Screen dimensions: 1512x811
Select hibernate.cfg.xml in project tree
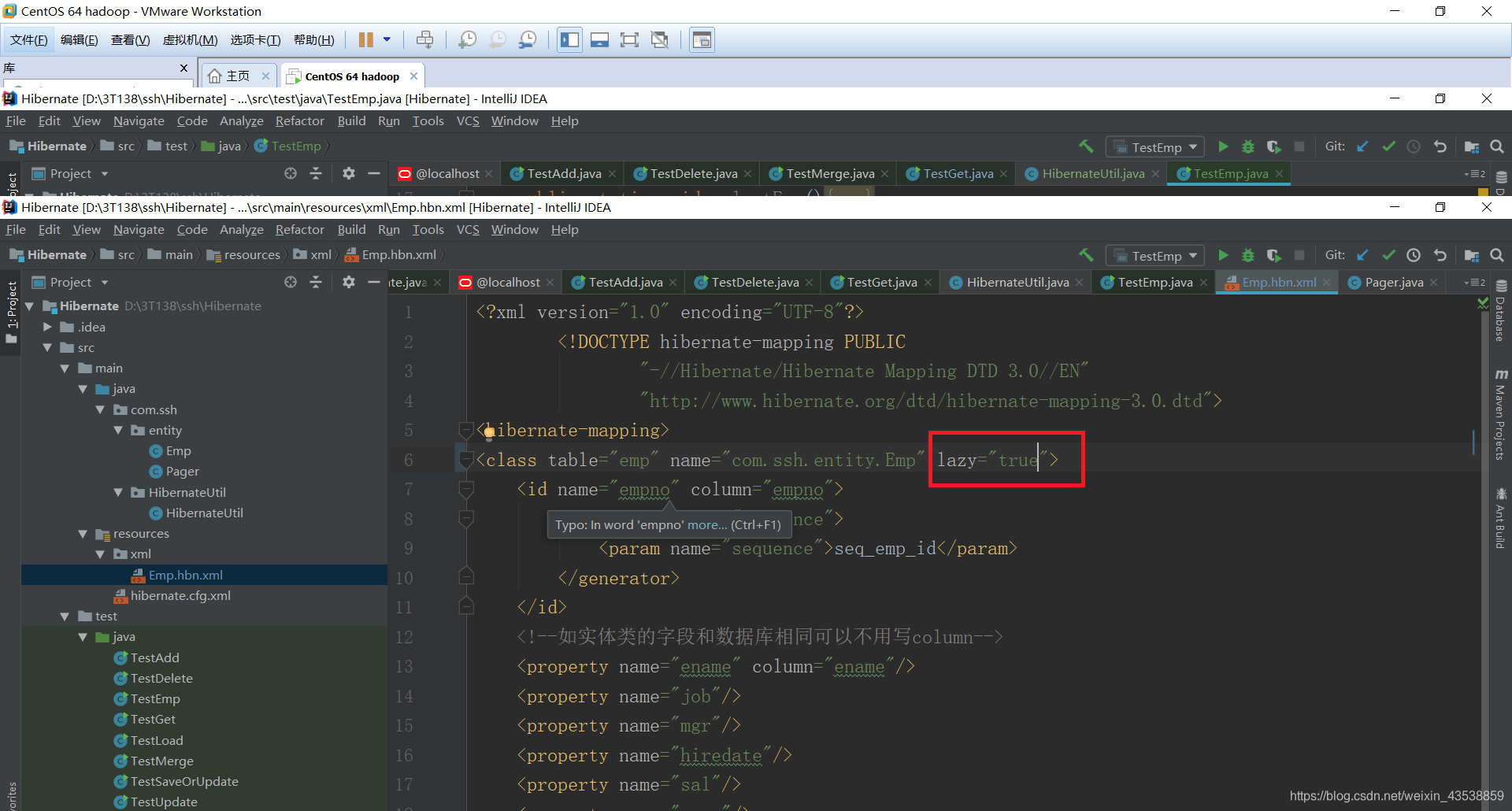click(180, 595)
